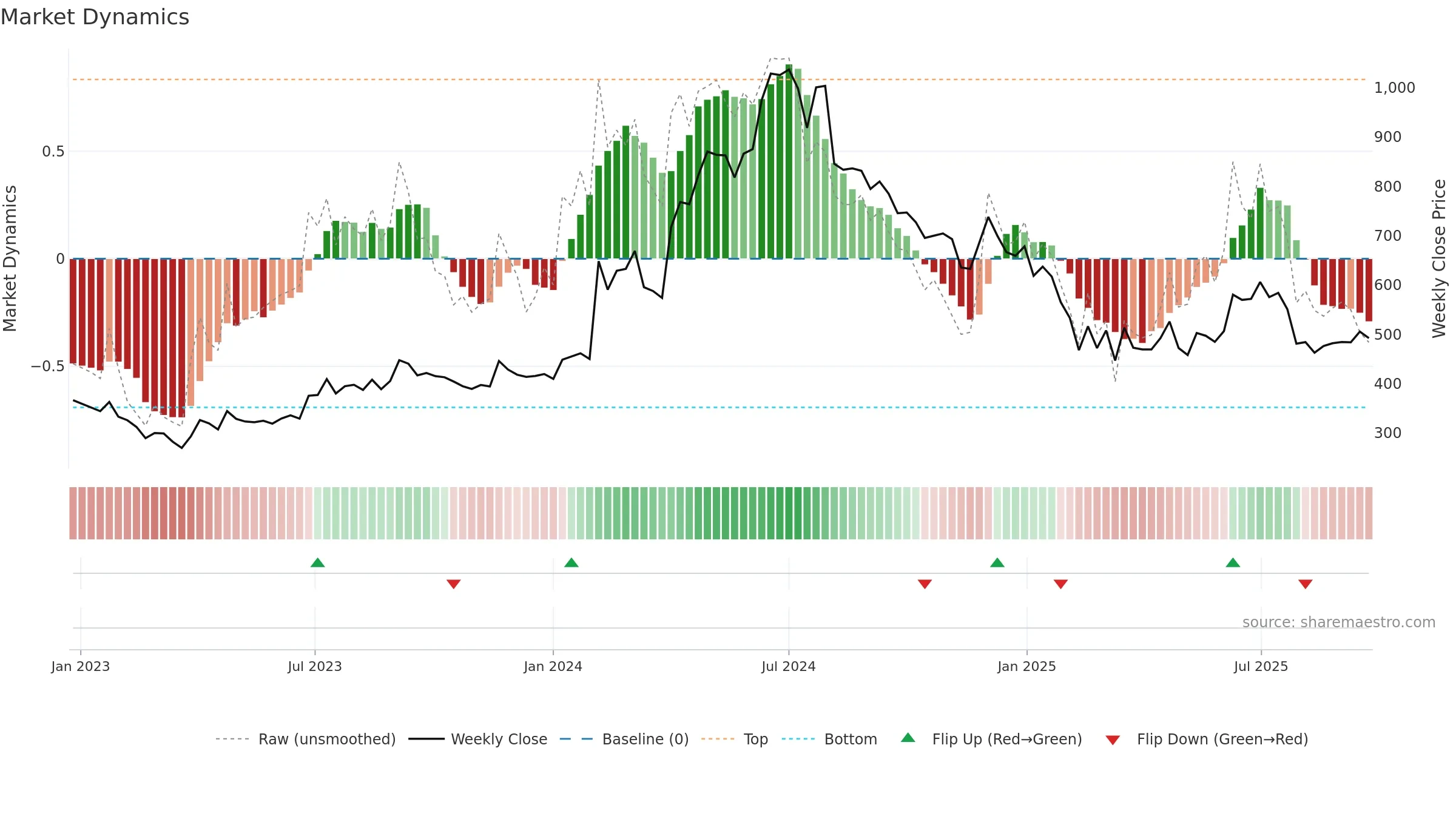1456x819 pixels.
Task: Click the Jan 2025 x-axis label
Action: (x=1027, y=666)
